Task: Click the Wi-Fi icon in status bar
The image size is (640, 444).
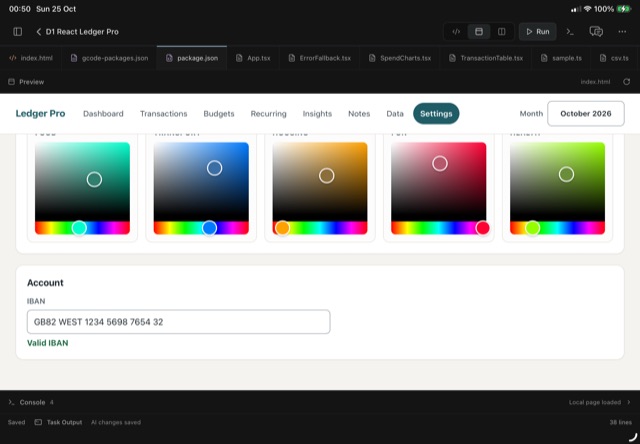Action: tap(588, 9)
